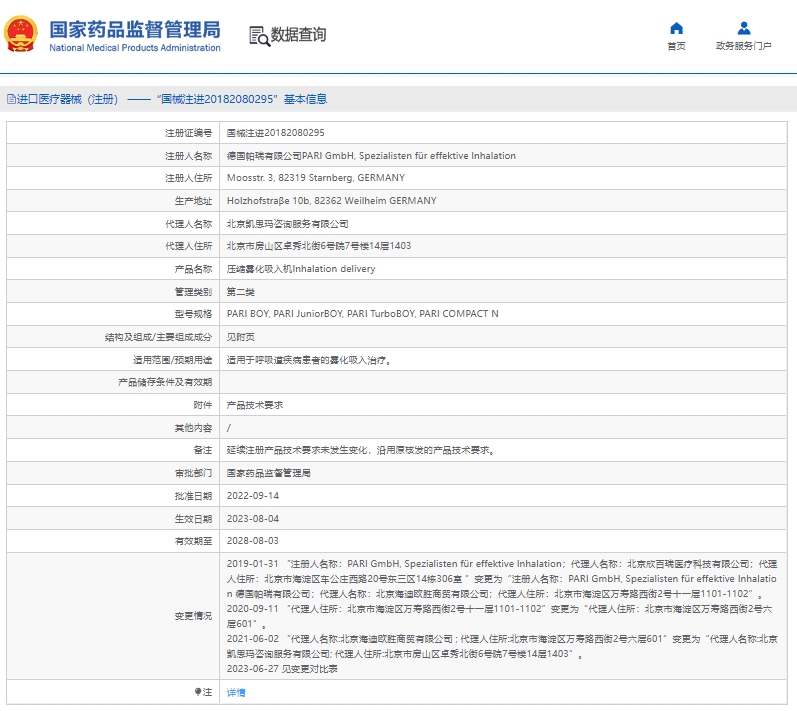
Task: Select the slash value in 其他内容 row
Action: pyautogui.click(x=229, y=428)
